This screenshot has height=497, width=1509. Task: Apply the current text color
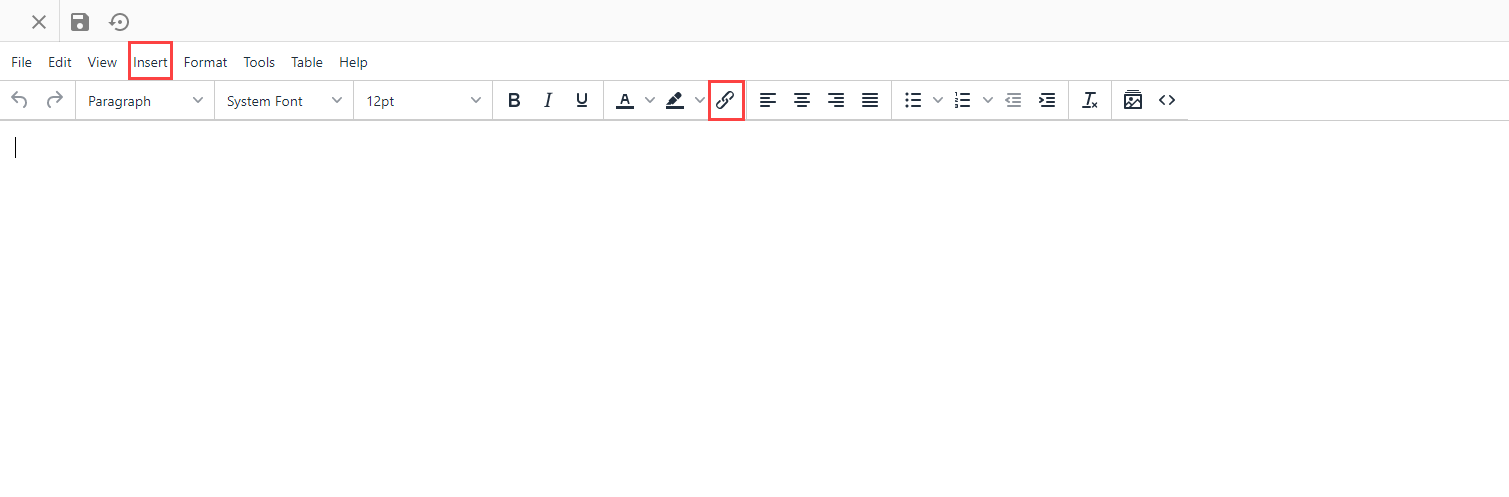[x=625, y=100]
